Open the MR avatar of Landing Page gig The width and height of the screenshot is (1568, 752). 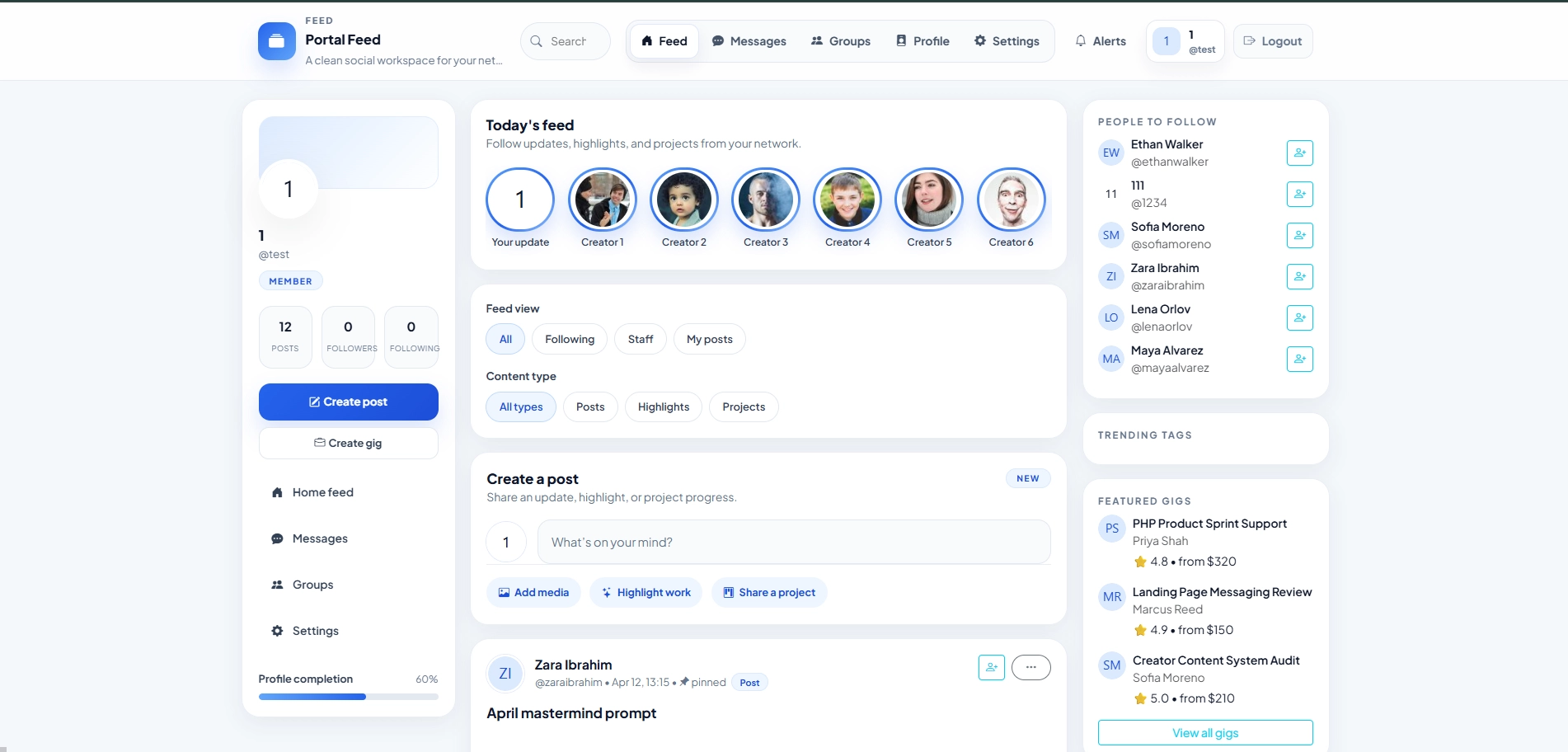(x=1112, y=597)
